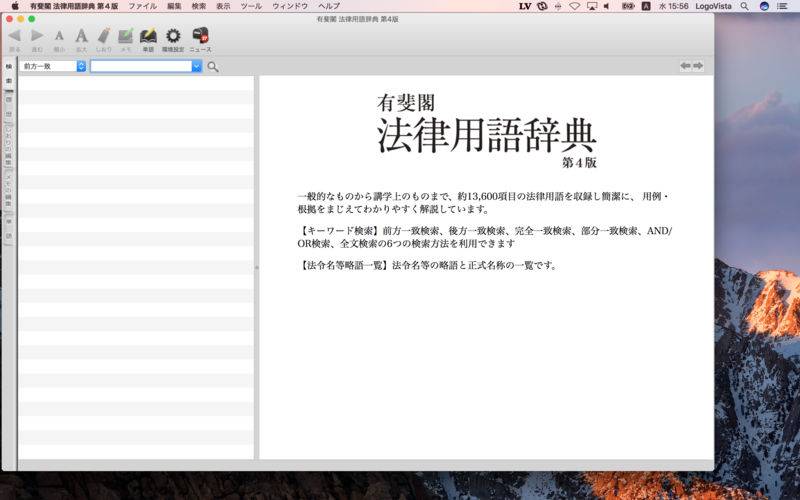800x500 pixels.
Task: Open the ヘルプ menu
Action: pyautogui.click(x=329, y=6)
